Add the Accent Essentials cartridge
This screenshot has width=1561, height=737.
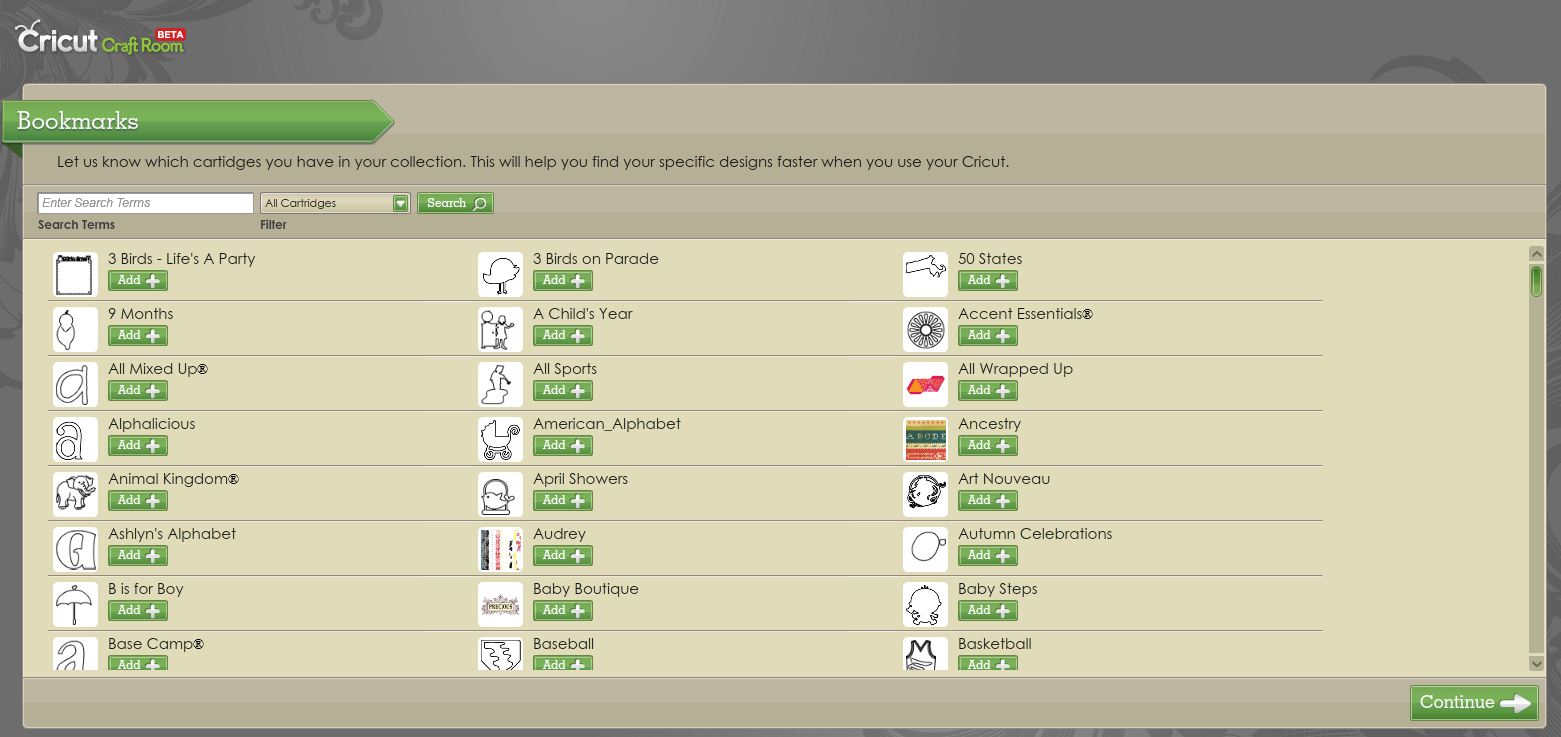pos(988,336)
